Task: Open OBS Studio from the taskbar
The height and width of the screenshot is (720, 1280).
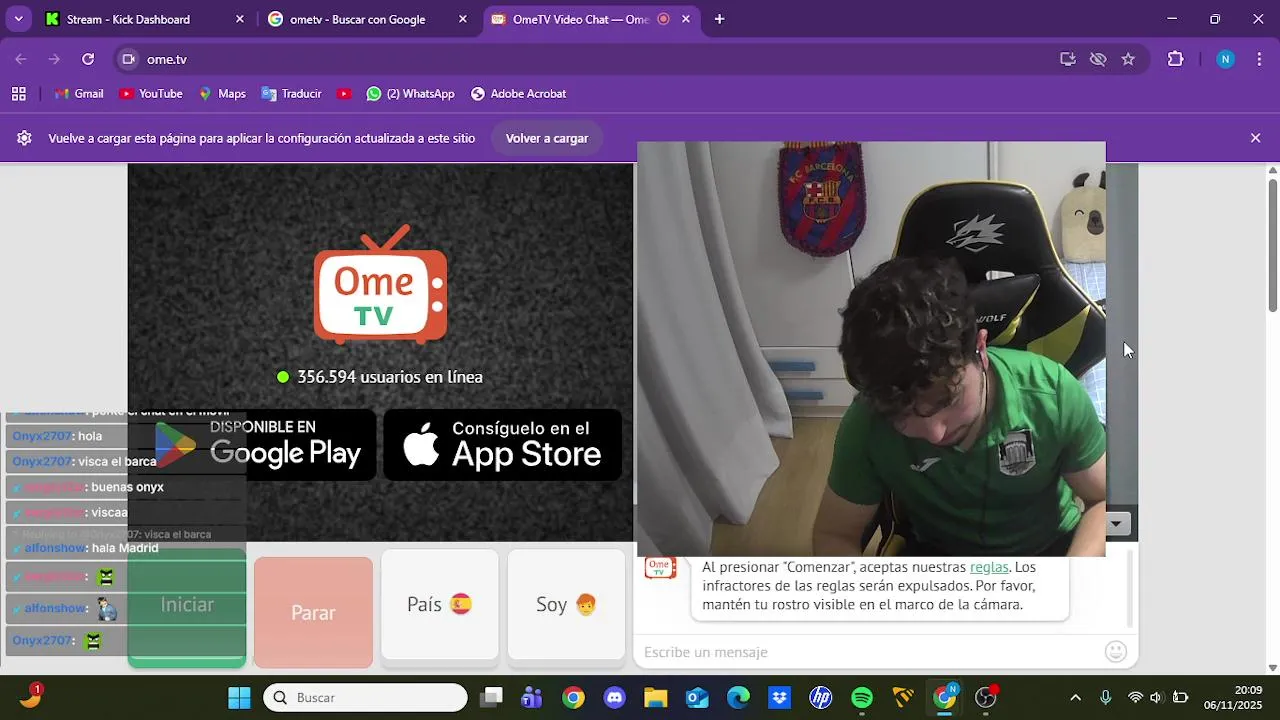Action: click(986, 697)
